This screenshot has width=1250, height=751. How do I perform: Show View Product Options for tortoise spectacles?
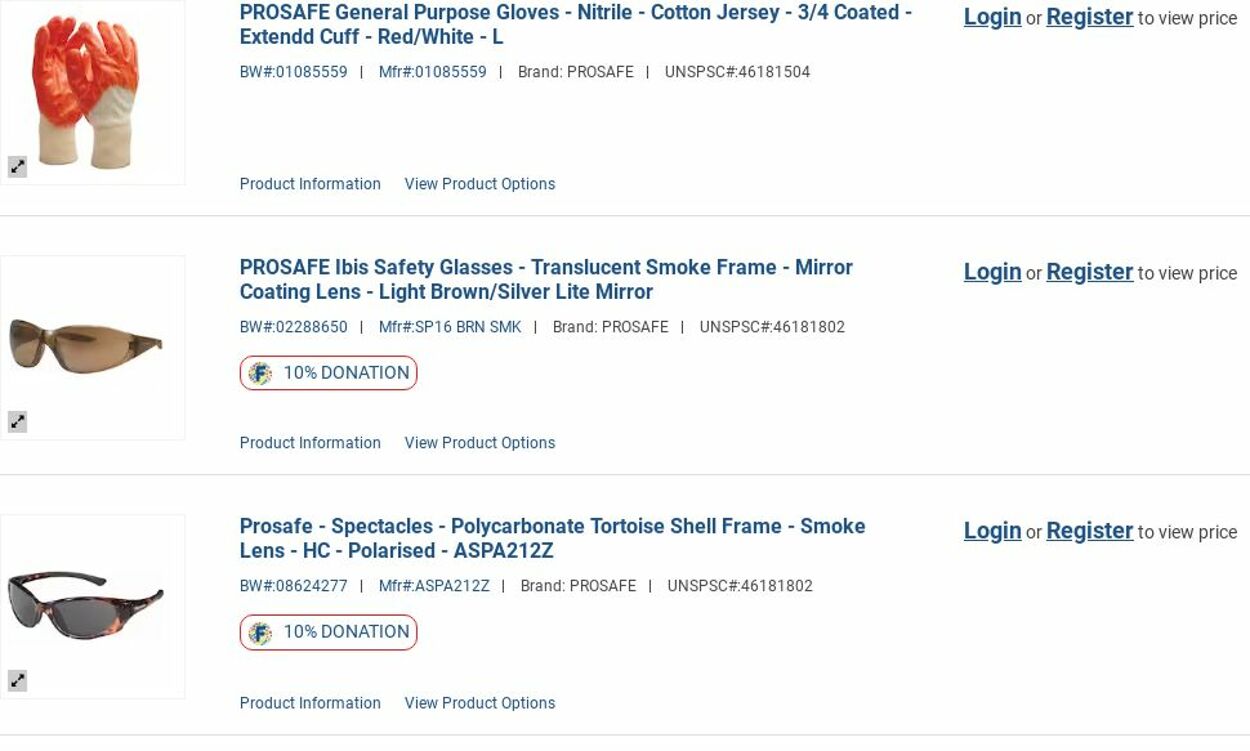(479, 703)
